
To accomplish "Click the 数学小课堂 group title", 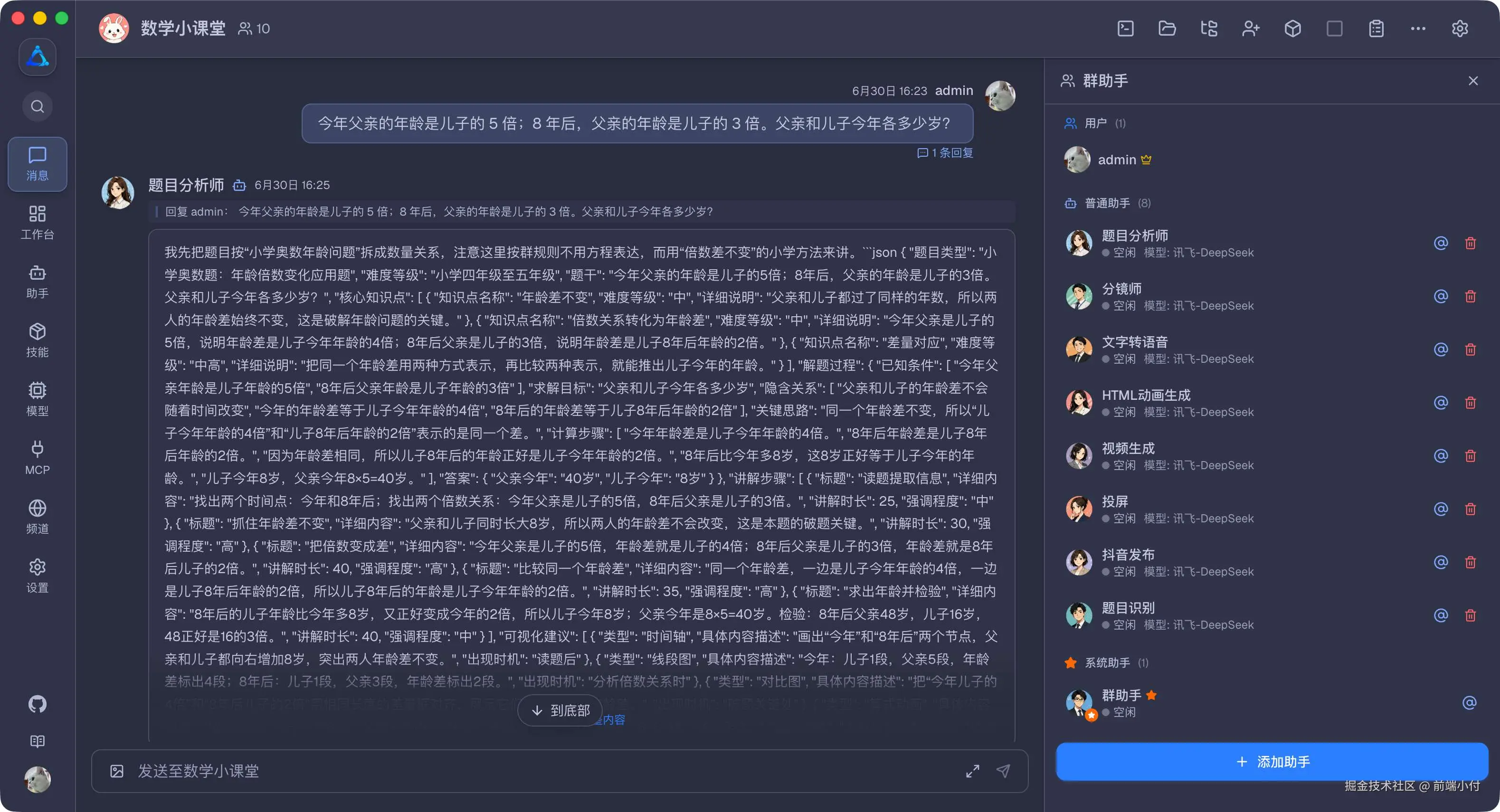I will tap(183, 28).
